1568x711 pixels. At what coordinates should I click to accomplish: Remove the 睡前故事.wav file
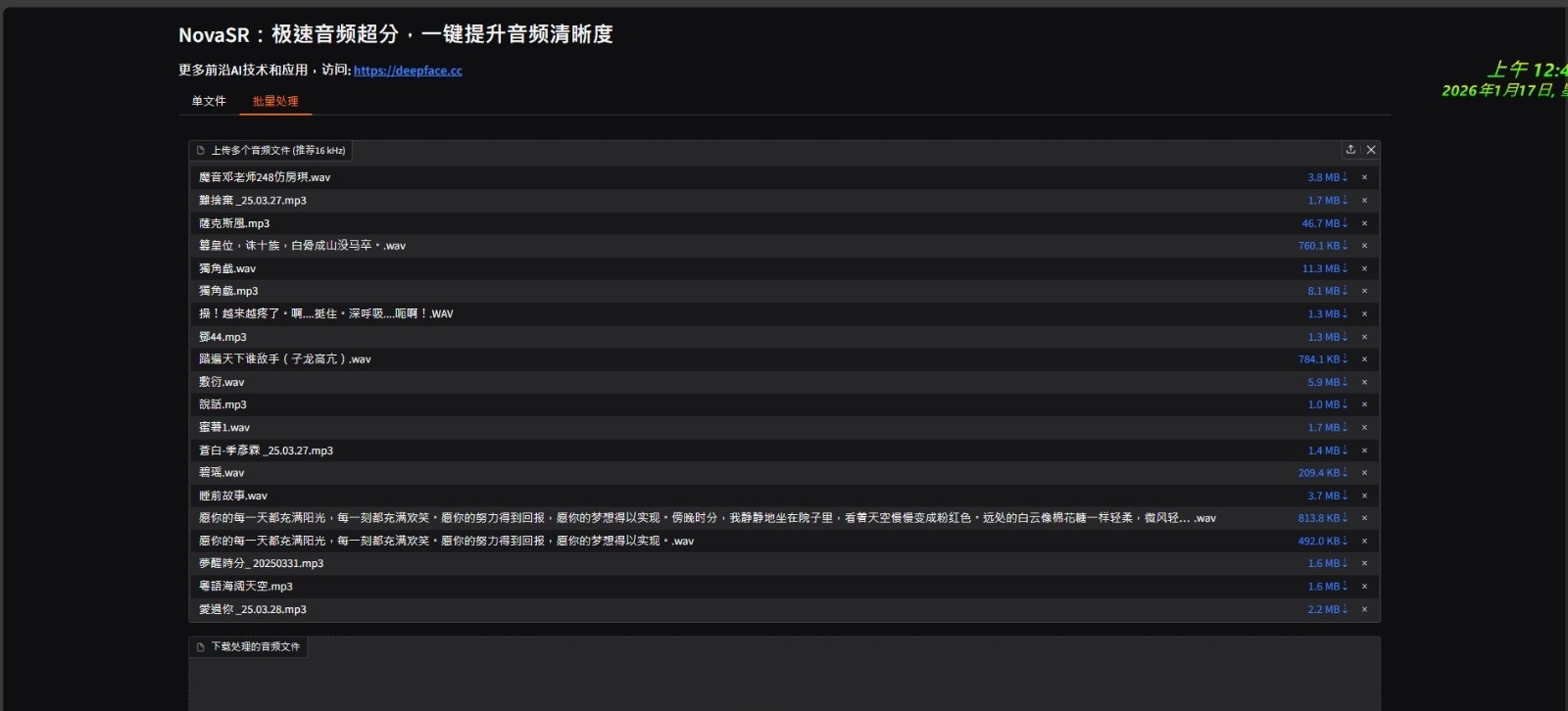tap(1364, 496)
